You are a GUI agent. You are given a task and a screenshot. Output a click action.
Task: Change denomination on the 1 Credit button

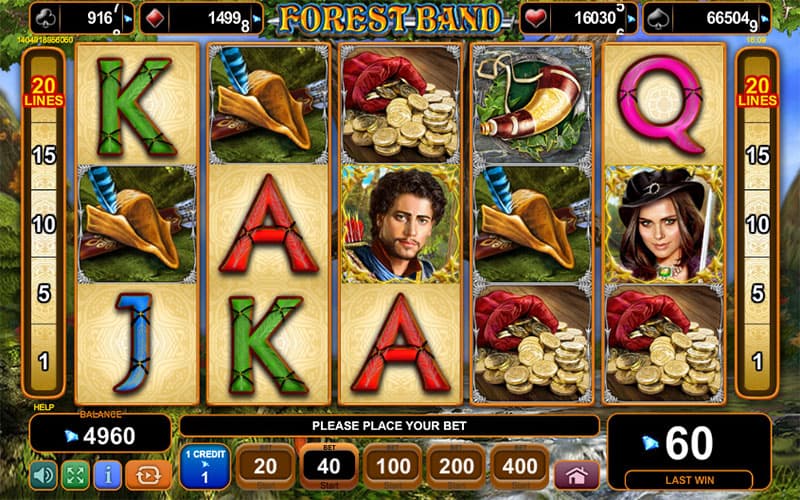[x=205, y=466]
